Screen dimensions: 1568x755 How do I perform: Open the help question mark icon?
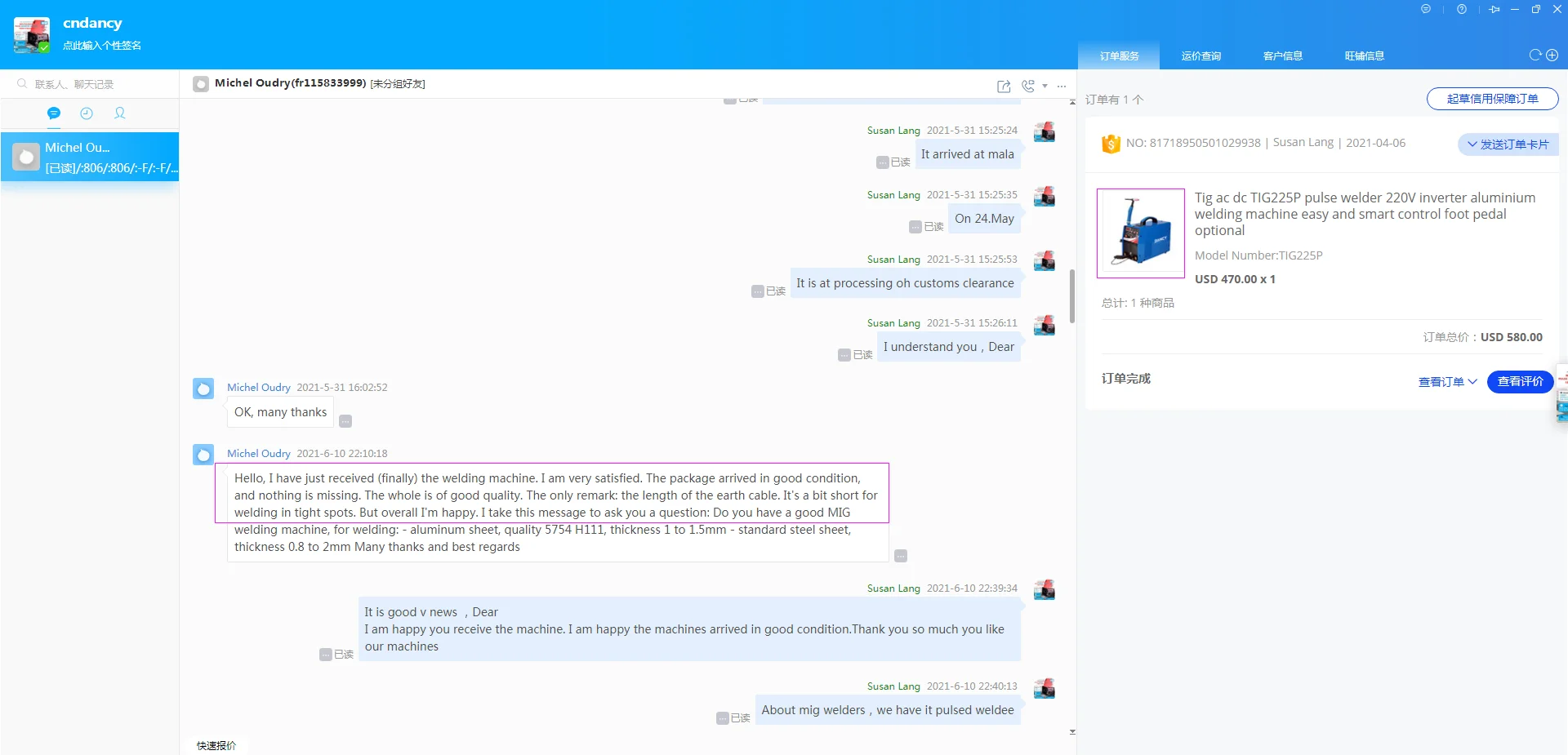(x=1462, y=9)
